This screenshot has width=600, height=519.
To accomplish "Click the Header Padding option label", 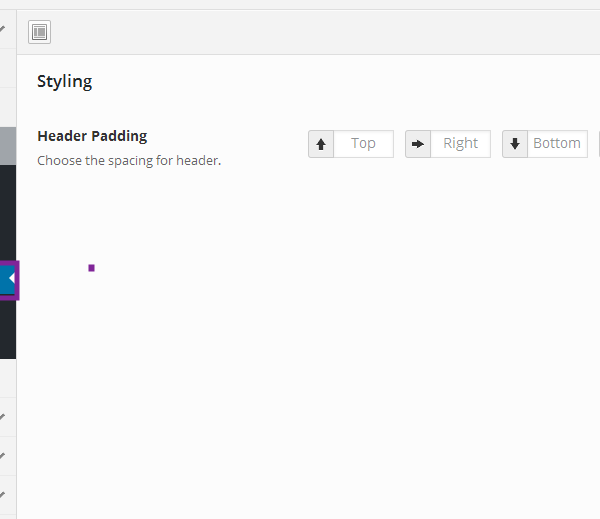I will tap(92, 136).
